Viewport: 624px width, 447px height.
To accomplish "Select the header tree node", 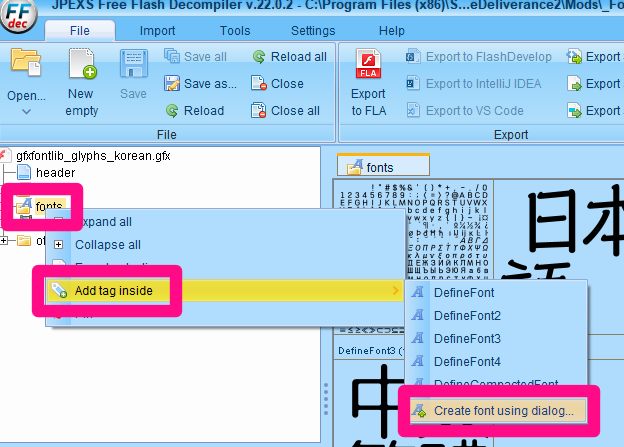I will coord(55,172).
